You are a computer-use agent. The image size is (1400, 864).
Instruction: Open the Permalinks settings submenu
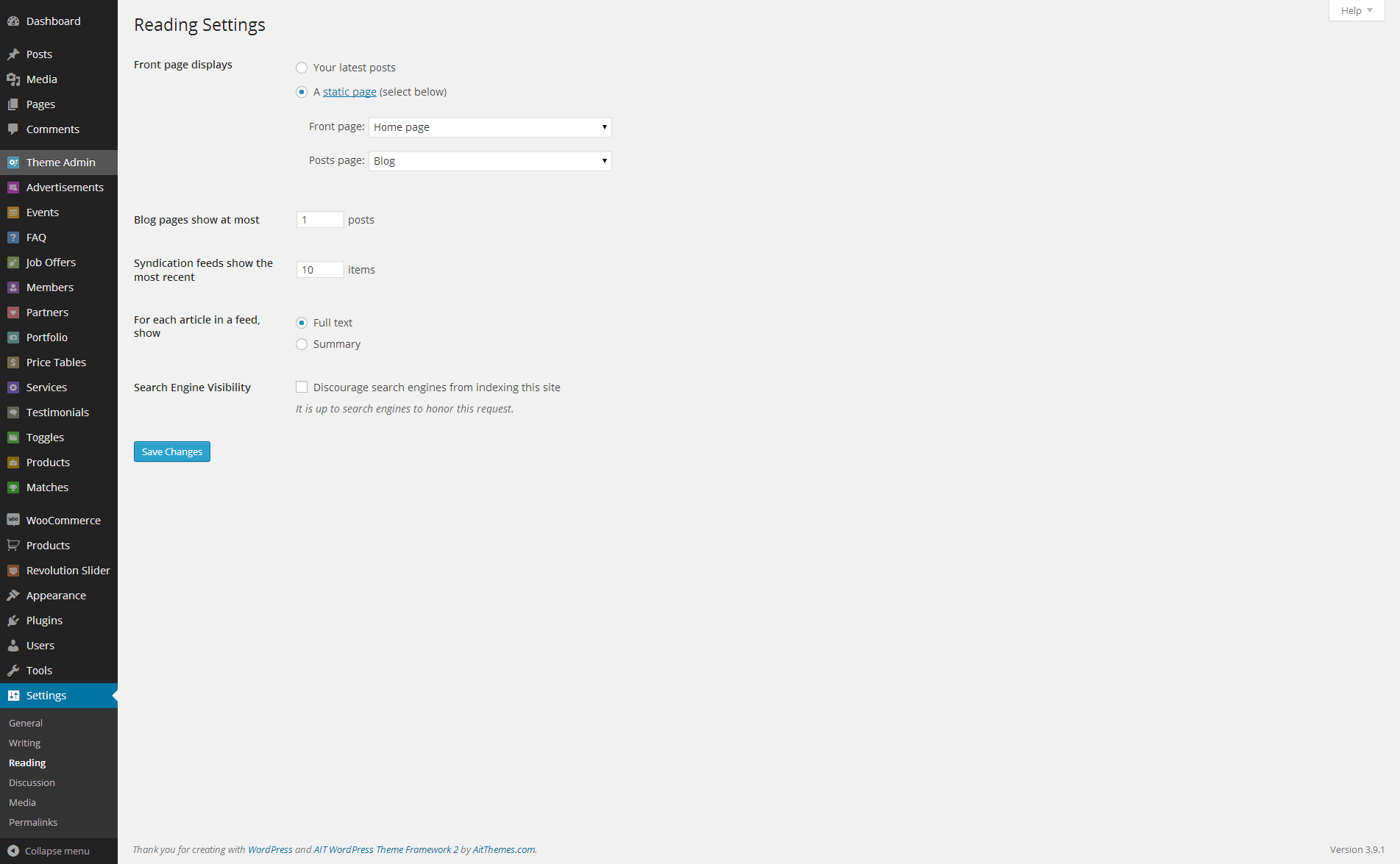[x=33, y=823]
